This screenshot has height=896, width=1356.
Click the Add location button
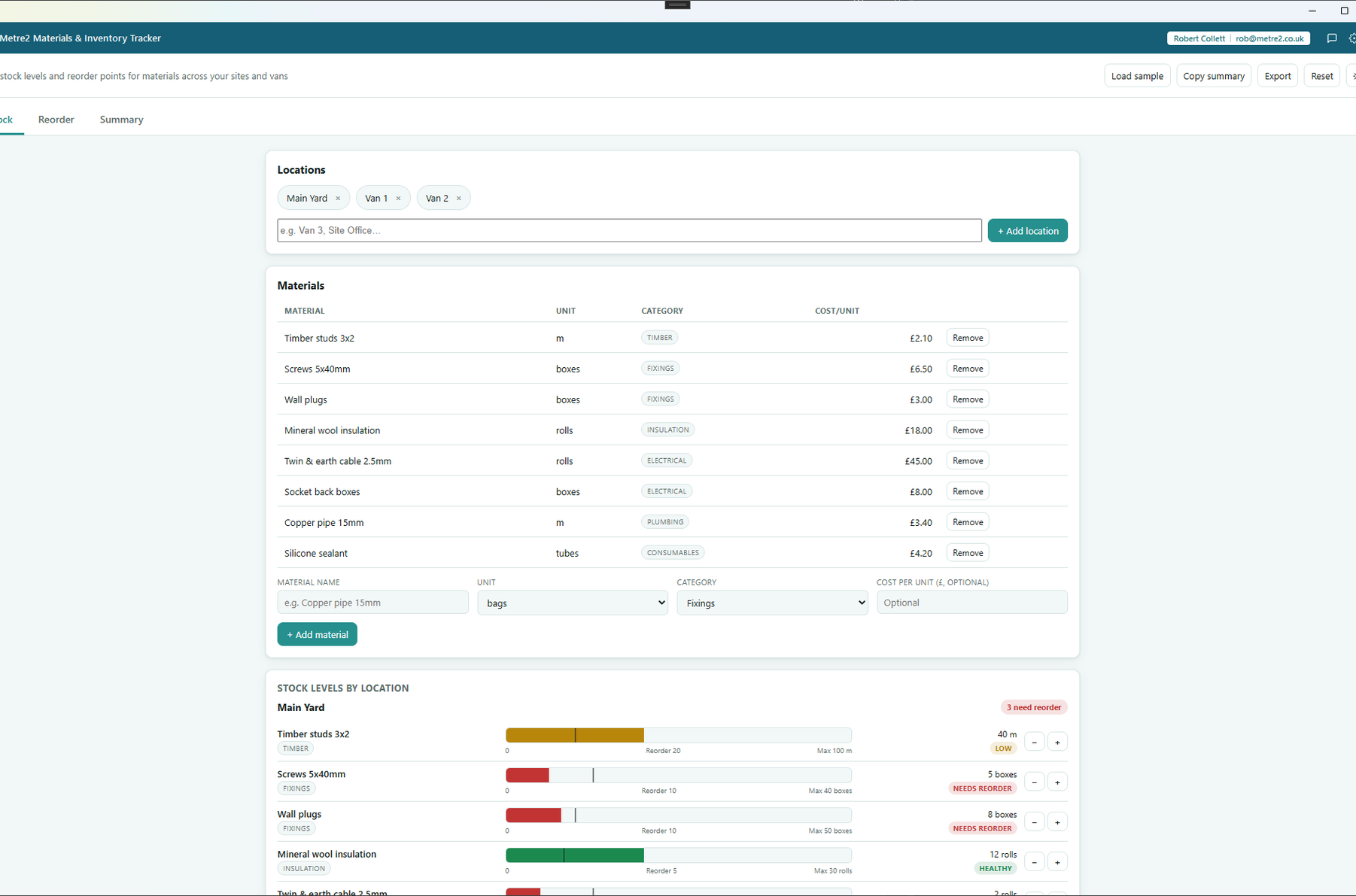click(1027, 231)
